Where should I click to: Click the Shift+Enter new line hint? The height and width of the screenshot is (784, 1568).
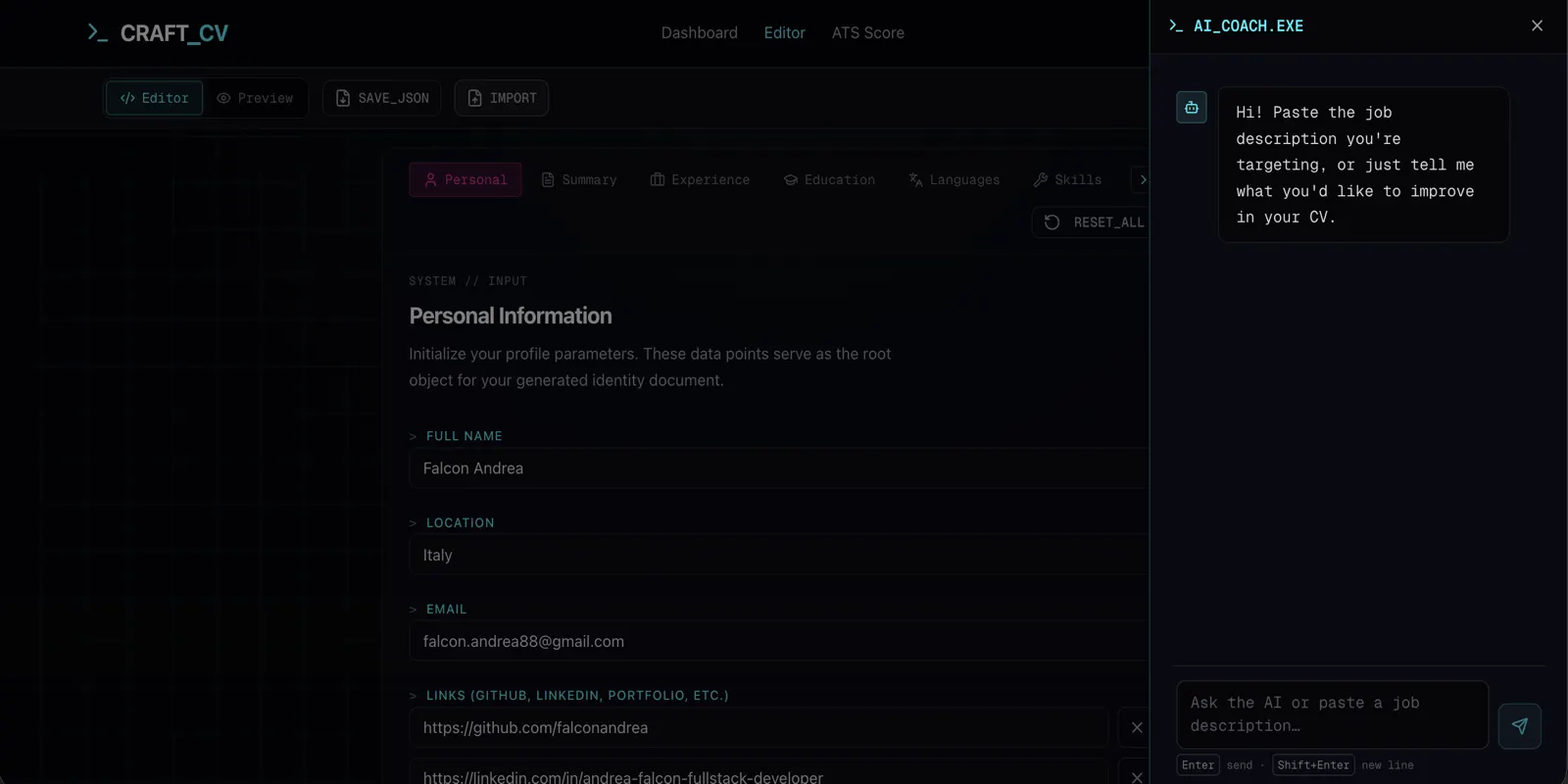tap(1344, 765)
